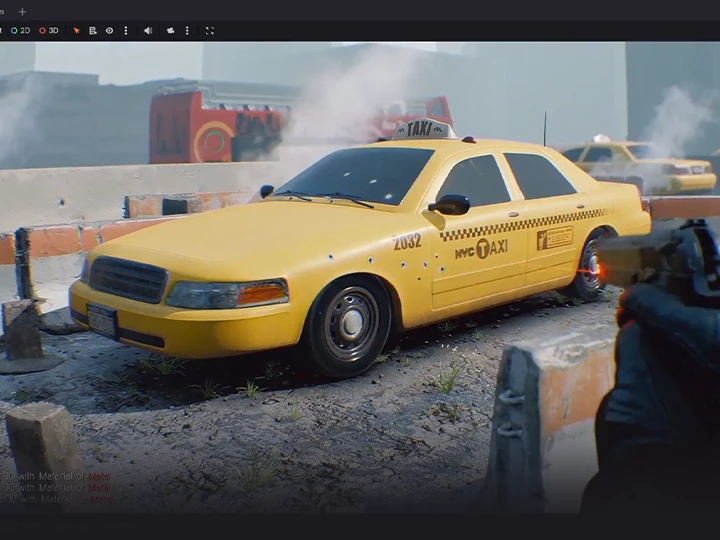Open the camera options three-dot menu

(x=187, y=31)
